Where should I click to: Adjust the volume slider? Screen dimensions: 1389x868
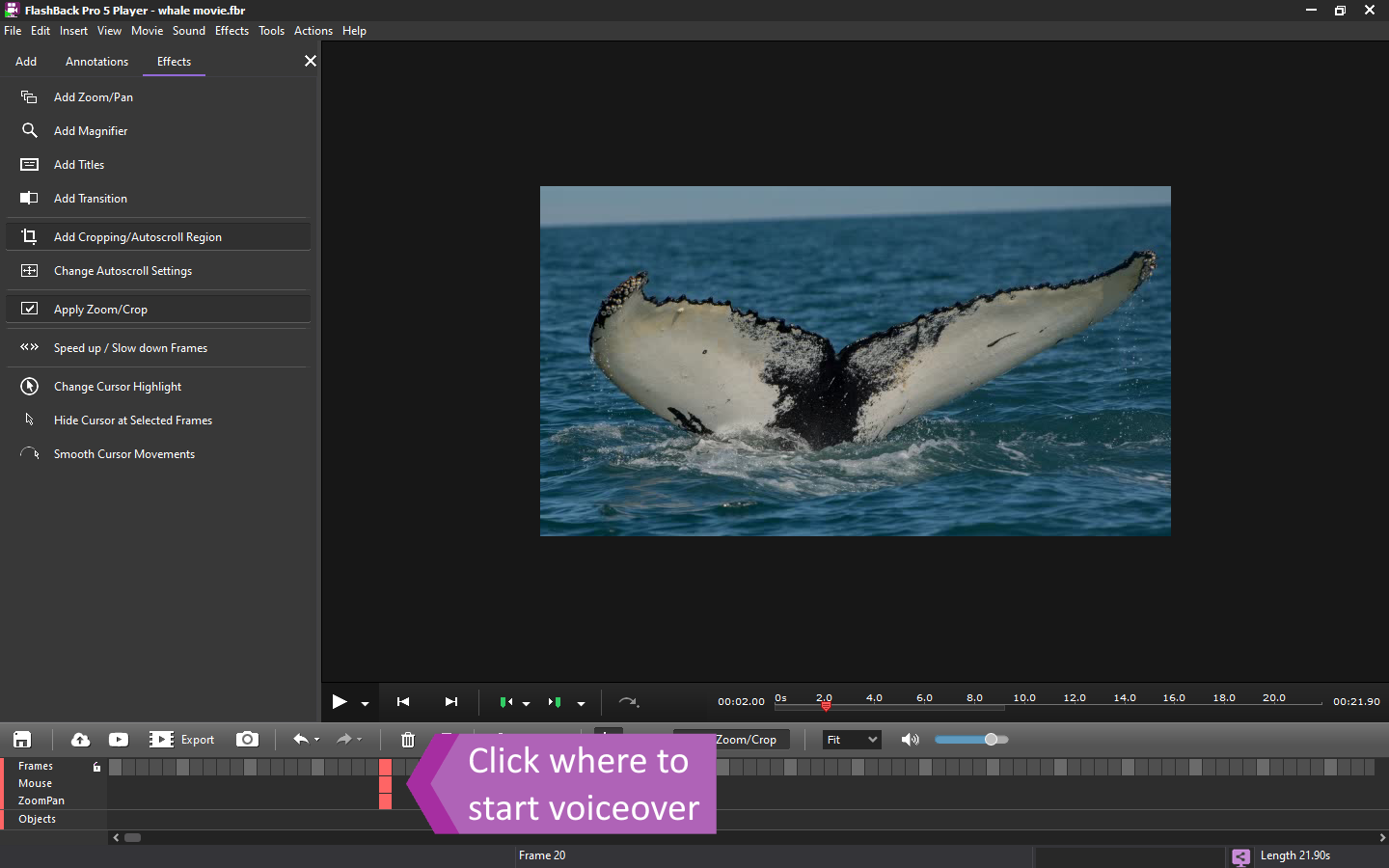click(x=971, y=740)
